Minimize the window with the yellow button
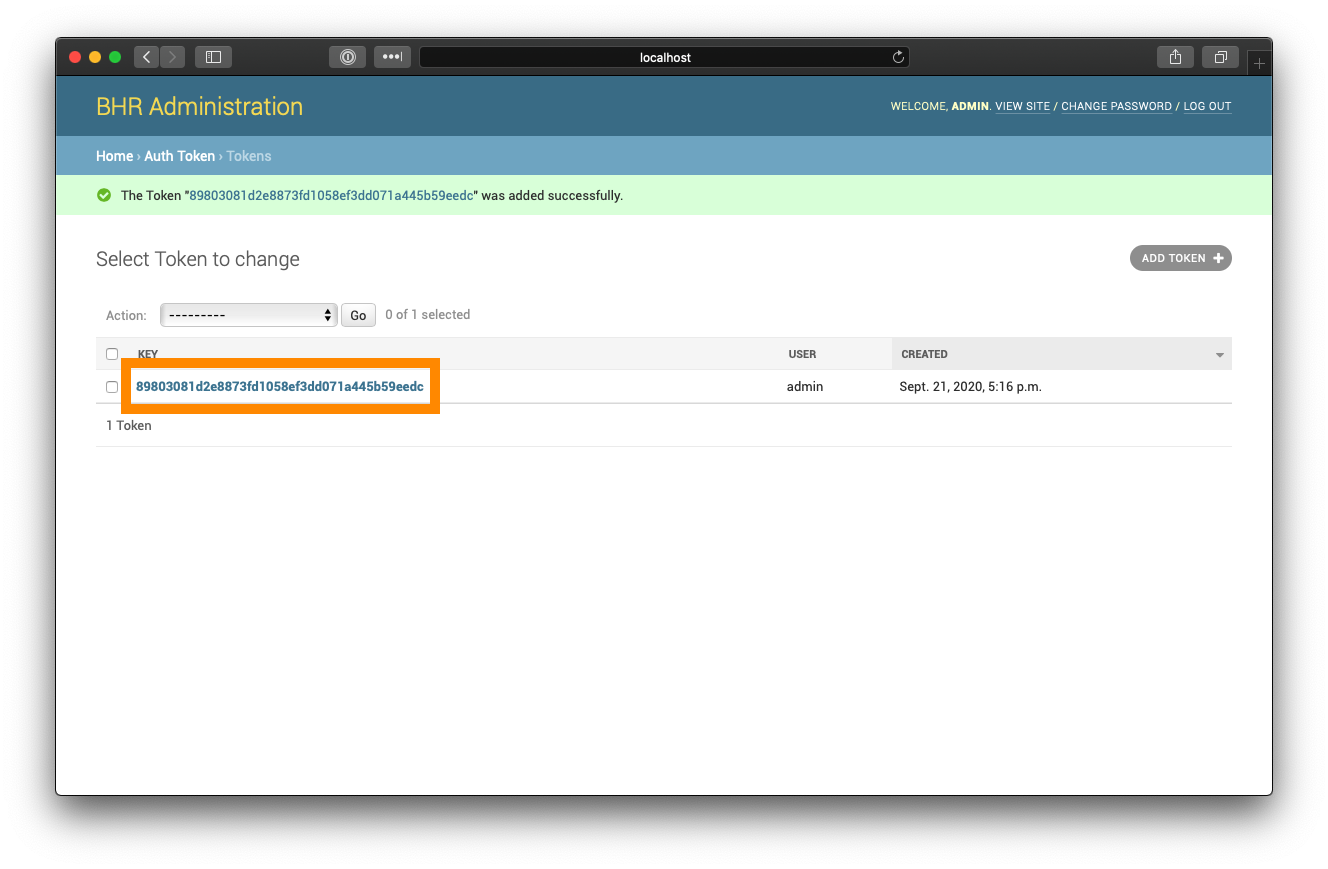This screenshot has height=869, width=1328. [x=95, y=57]
